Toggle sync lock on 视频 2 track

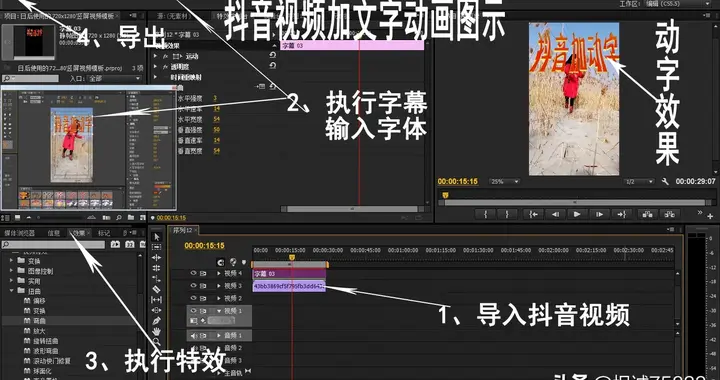pyautogui.click(x=203, y=298)
